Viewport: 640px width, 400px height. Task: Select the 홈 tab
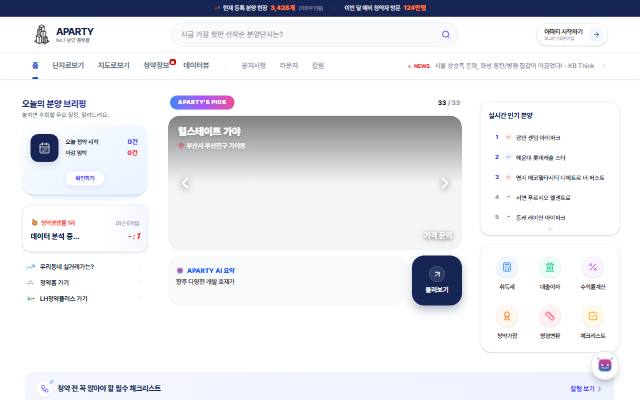tap(35, 65)
